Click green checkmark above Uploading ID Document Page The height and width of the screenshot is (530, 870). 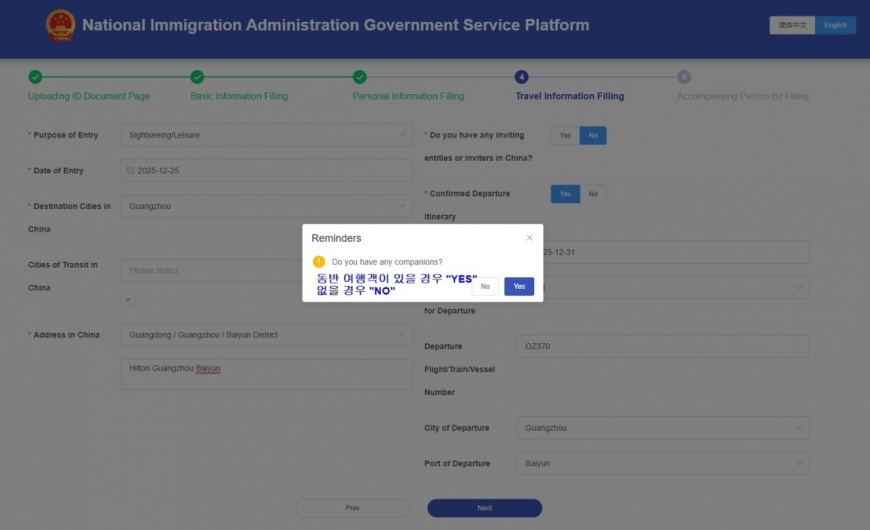pyautogui.click(x=35, y=77)
